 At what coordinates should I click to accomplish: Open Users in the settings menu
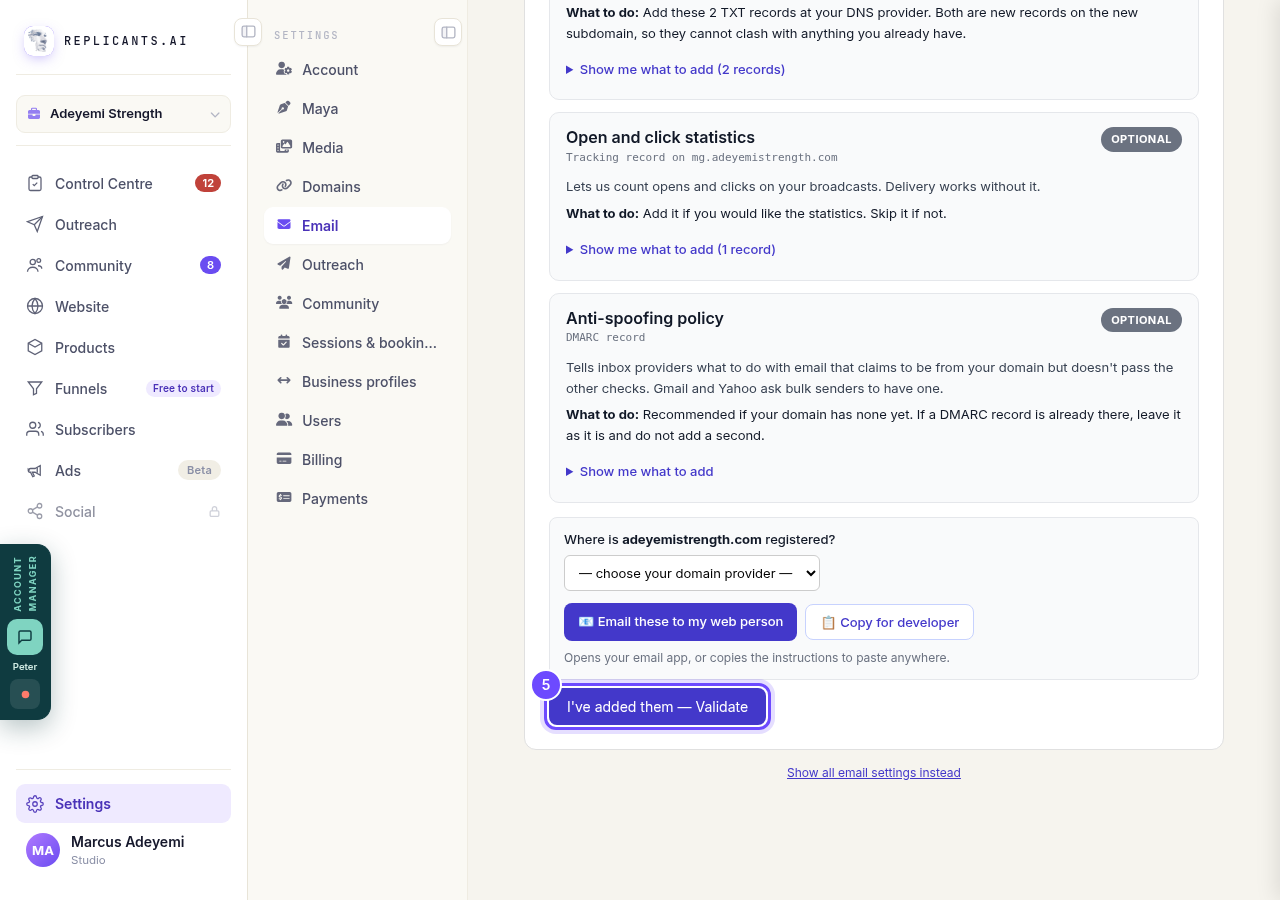(x=357, y=420)
